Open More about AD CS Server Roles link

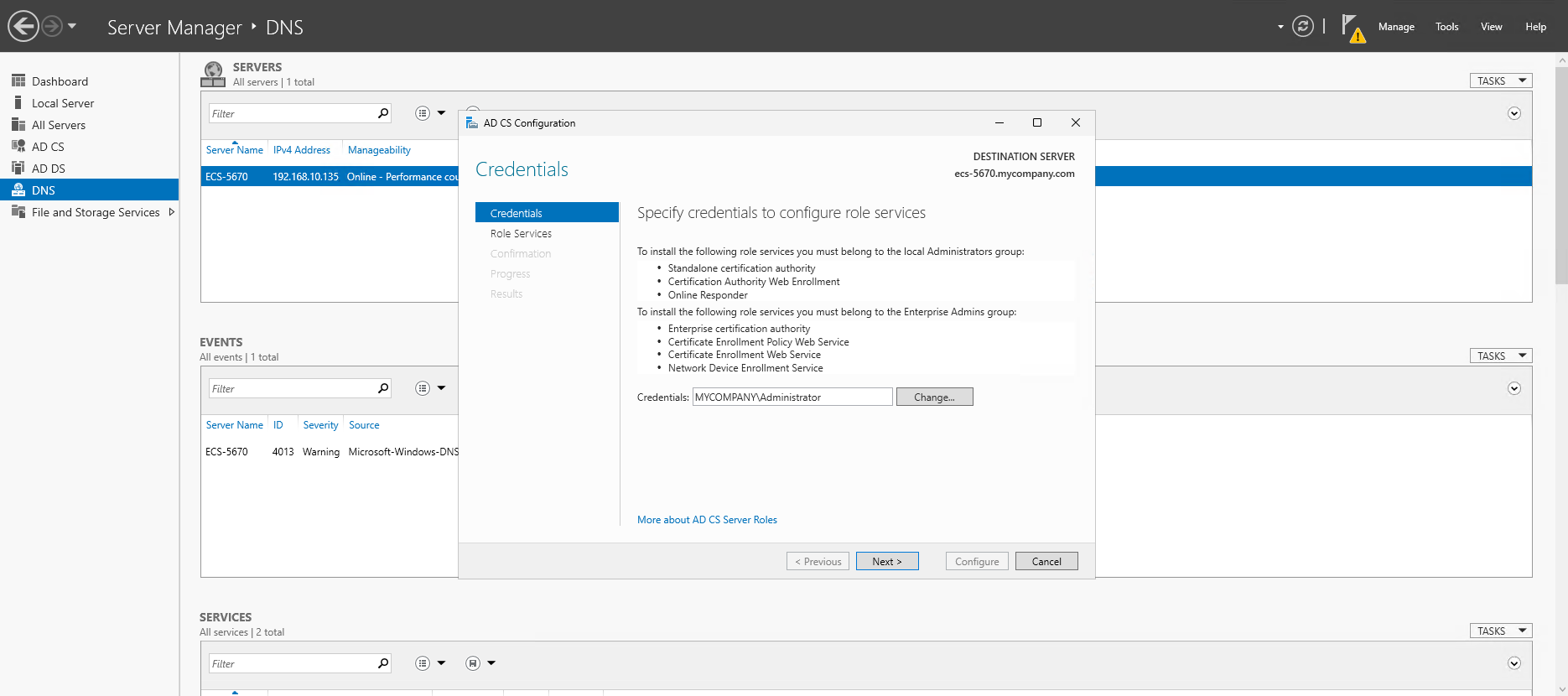coord(706,520)
